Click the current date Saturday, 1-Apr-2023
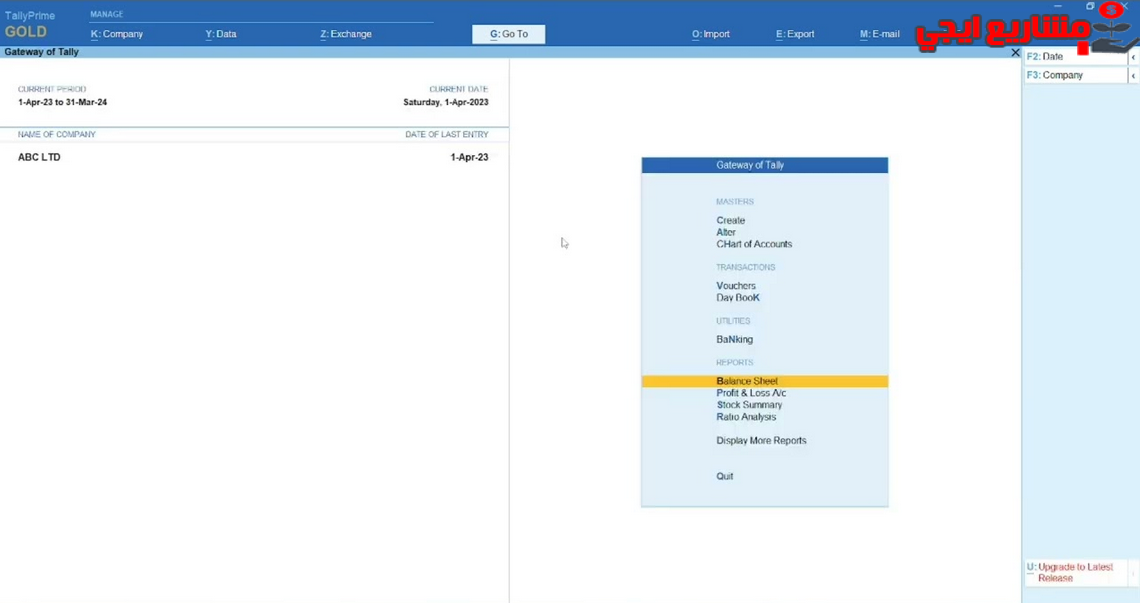The image size is (1140, 603). coord(446,103)
